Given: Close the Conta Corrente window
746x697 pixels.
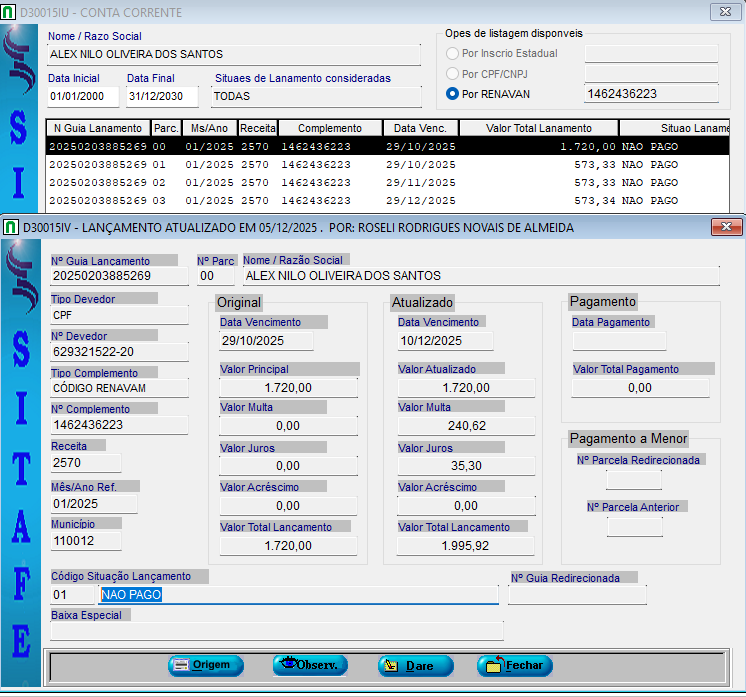Looking at the screenshot, I should point(722,12).
